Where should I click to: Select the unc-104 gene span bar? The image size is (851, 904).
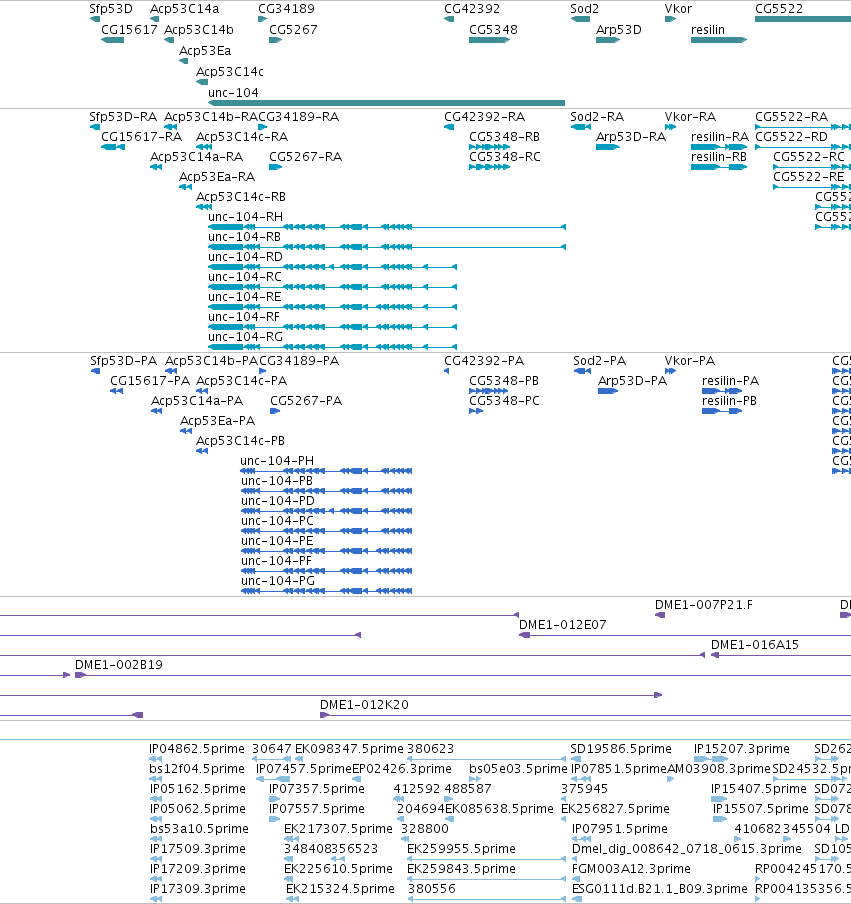pyautogui.click(x=386, y=103)
